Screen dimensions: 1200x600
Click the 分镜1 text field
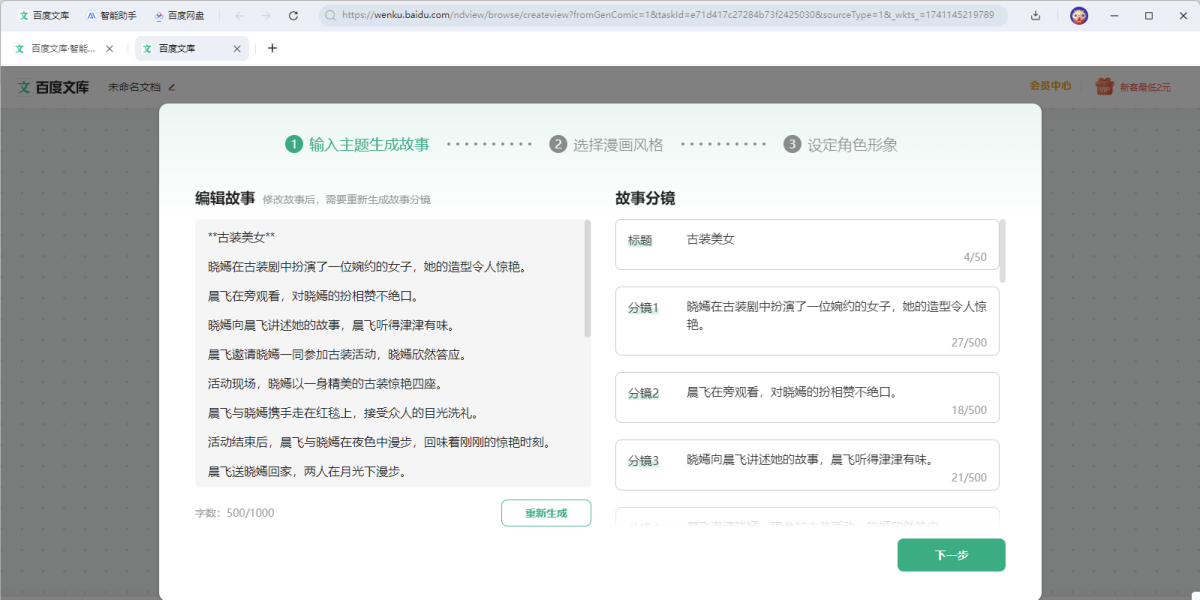coord(808,321)
